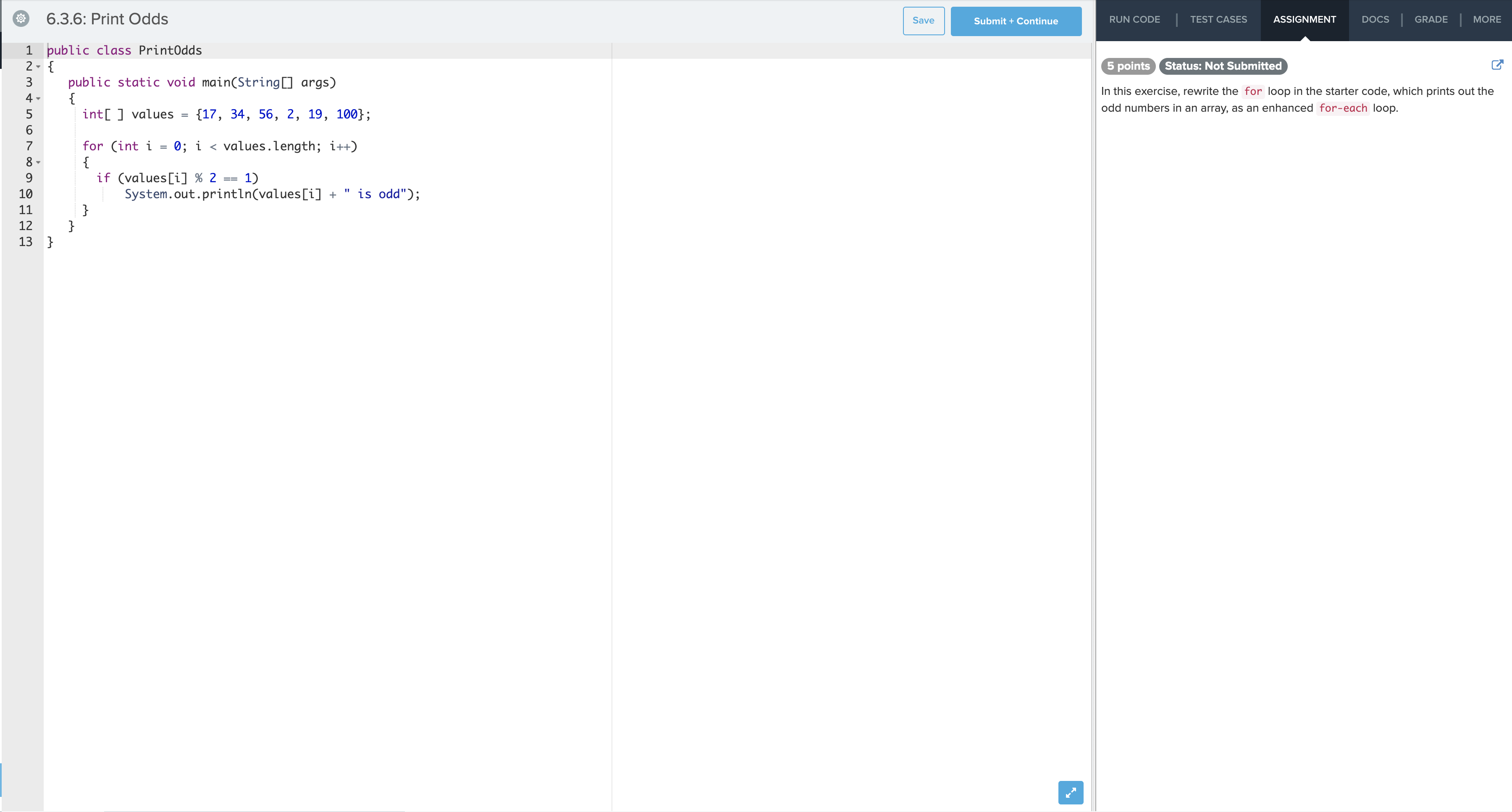Collapse the main method fold on line 4

coord(37,99)
